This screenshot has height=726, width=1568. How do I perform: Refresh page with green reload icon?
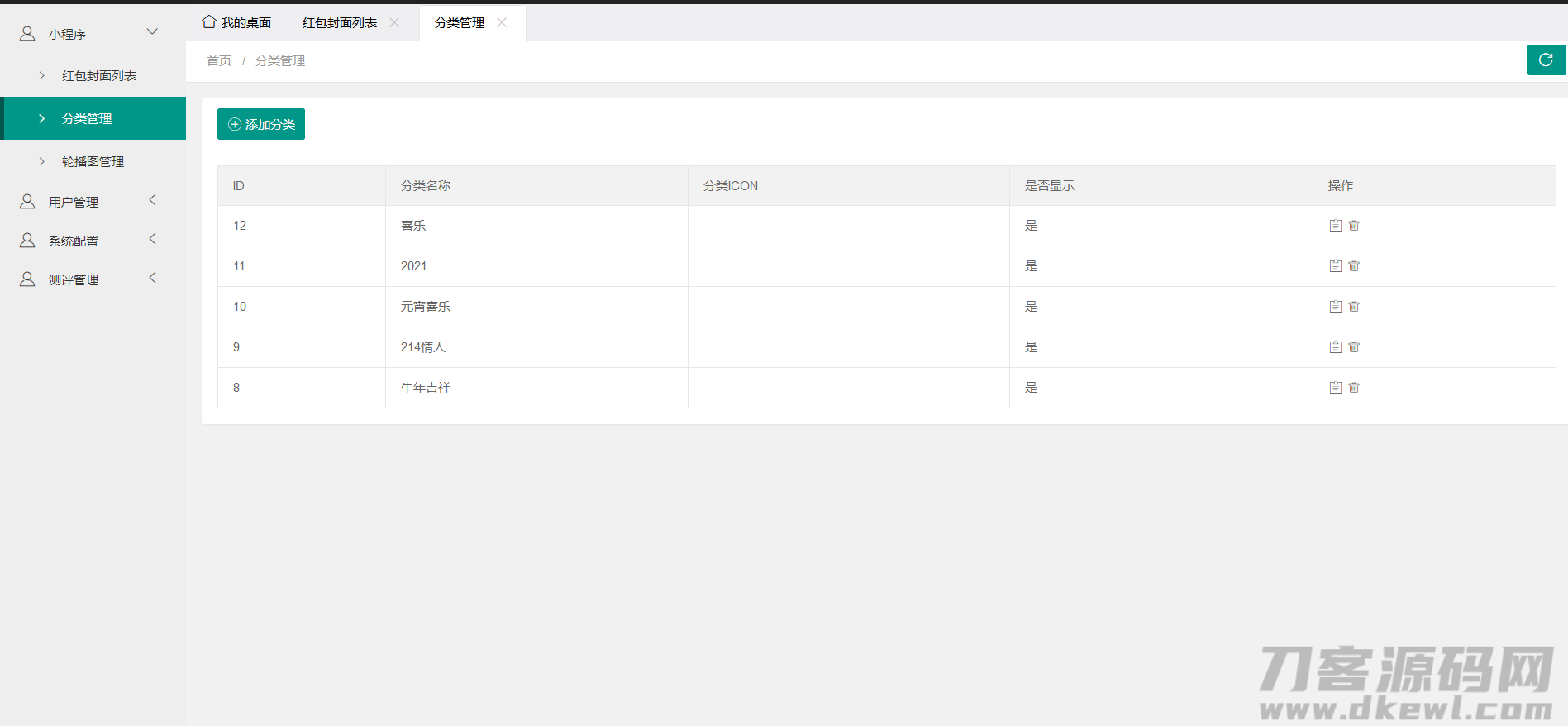[1546, 60]
